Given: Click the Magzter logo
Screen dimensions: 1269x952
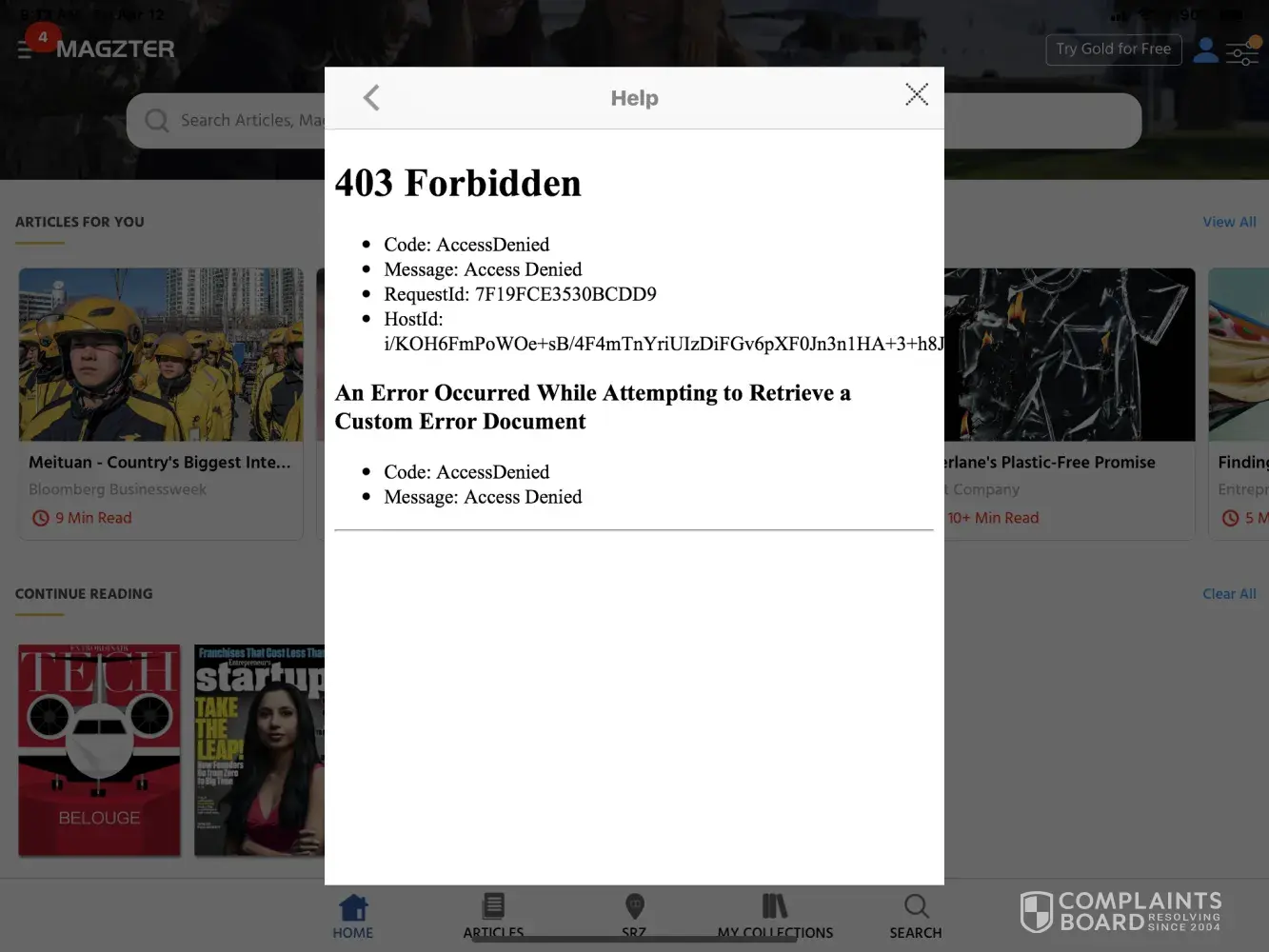Looking at the screenshot, I should click(115, 49).
